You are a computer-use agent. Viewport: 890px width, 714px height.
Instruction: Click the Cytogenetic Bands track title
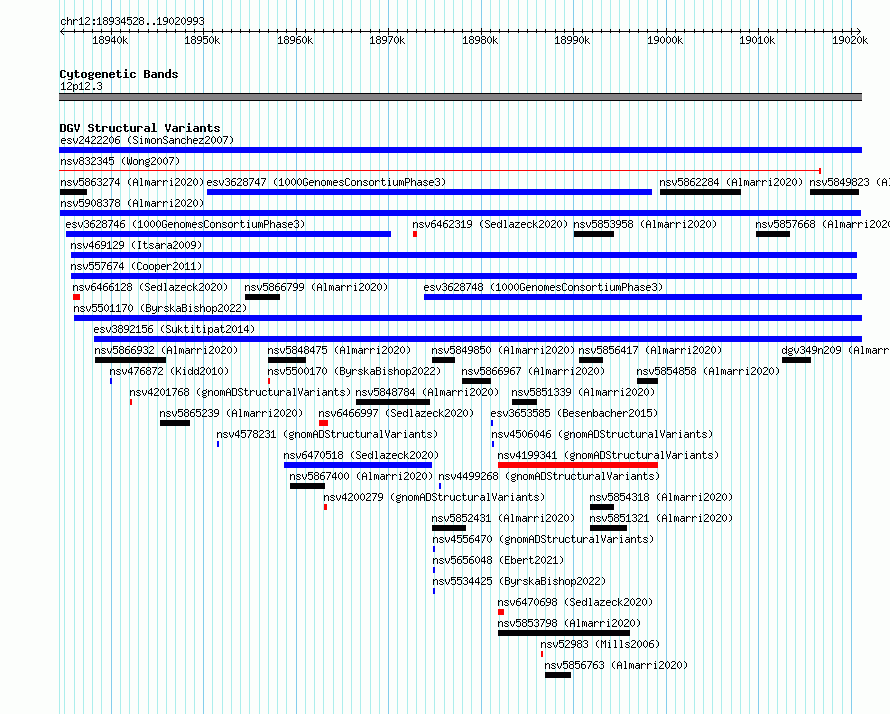point(119,74)
